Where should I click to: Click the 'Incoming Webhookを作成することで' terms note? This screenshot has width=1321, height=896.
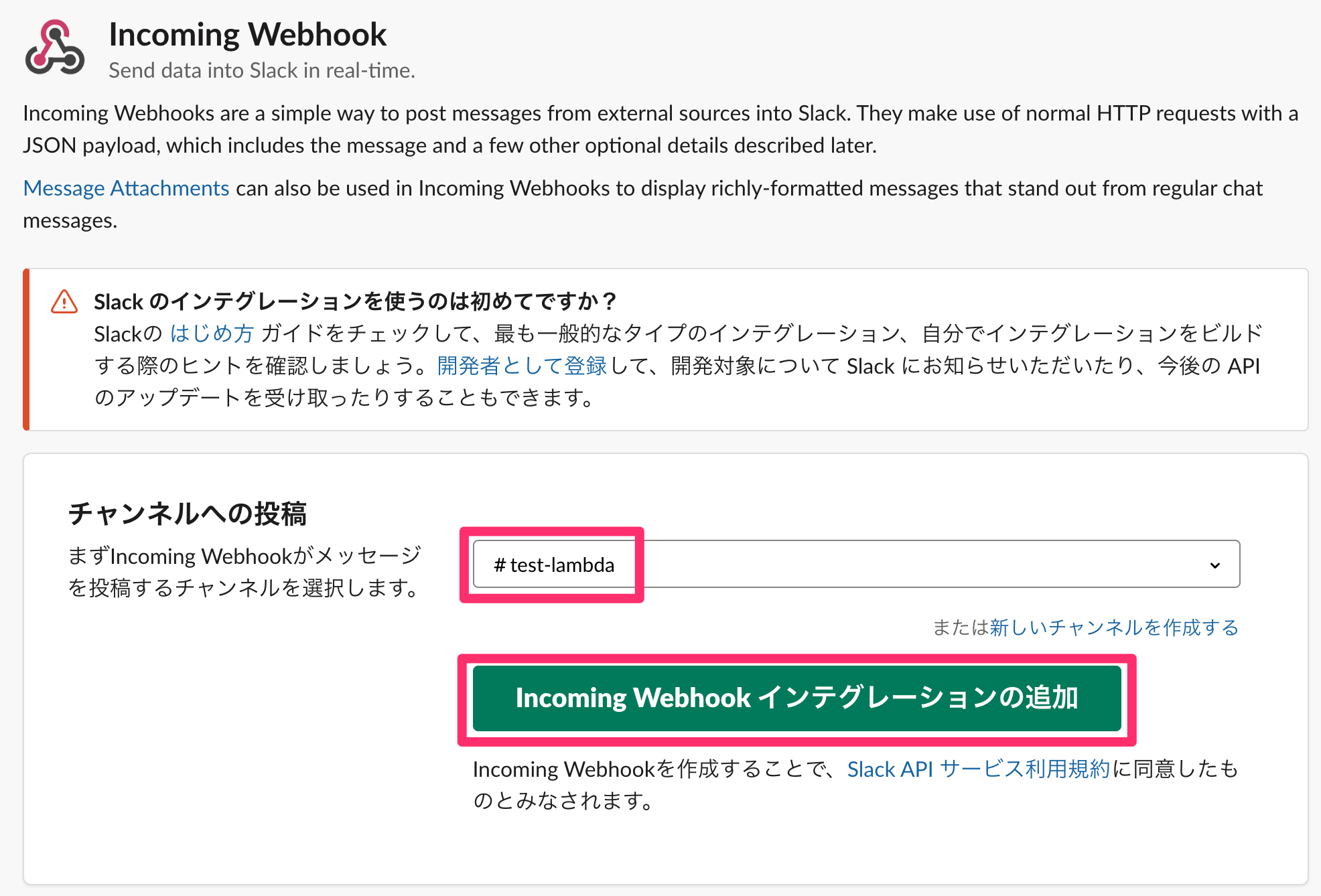(855, 784)
